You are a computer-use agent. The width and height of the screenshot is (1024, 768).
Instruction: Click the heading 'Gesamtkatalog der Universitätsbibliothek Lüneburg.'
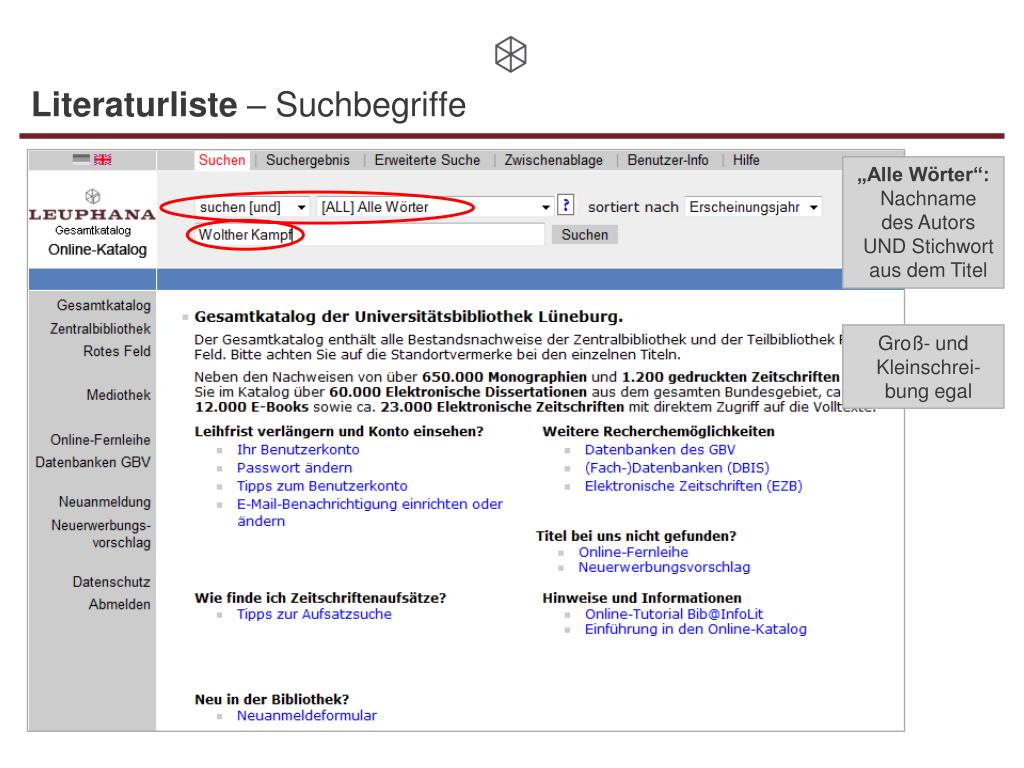[409, 317]
